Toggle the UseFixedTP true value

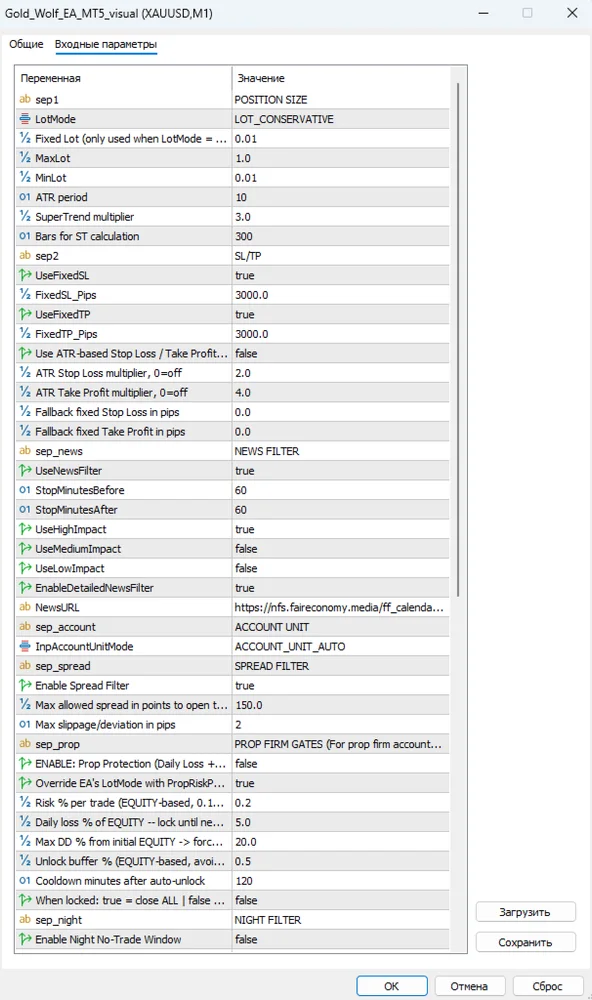pos(341,314)
